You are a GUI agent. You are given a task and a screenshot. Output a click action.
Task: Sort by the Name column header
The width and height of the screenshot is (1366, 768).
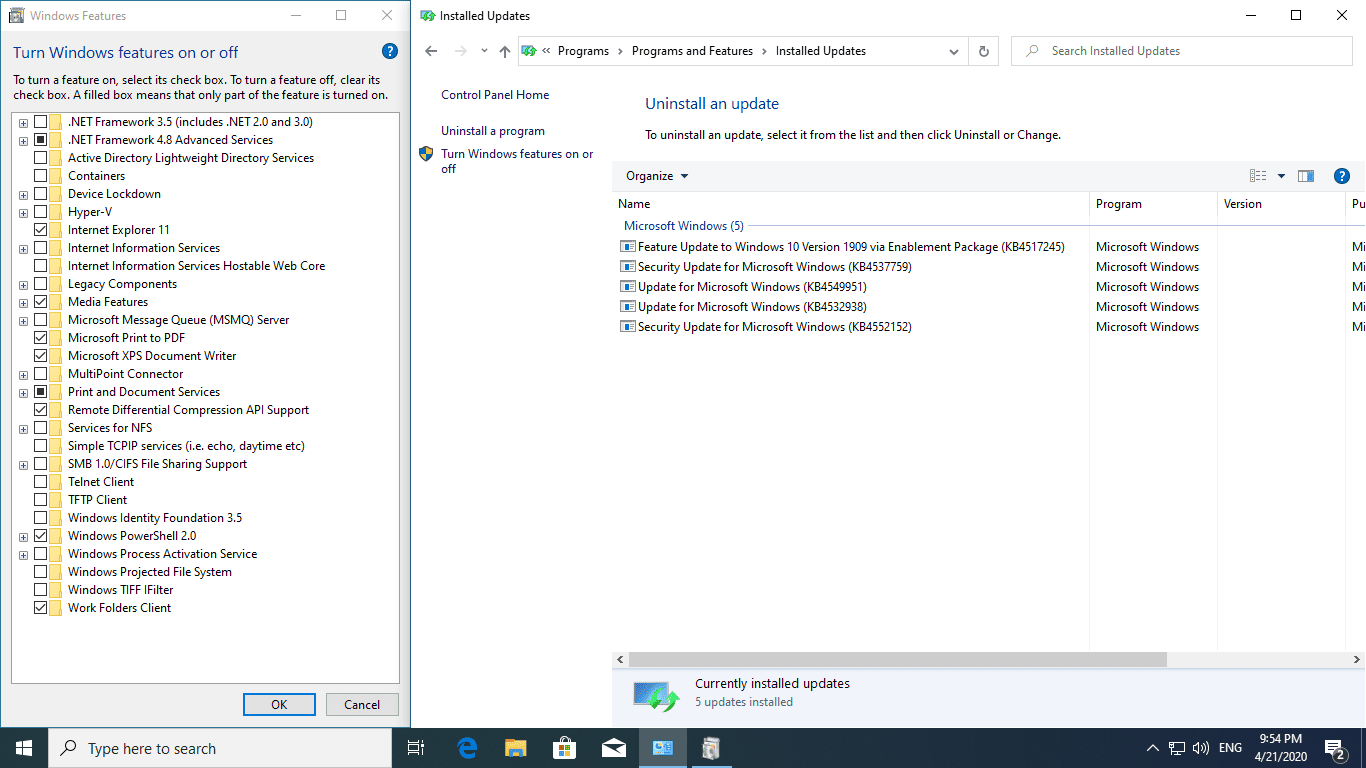851,204
